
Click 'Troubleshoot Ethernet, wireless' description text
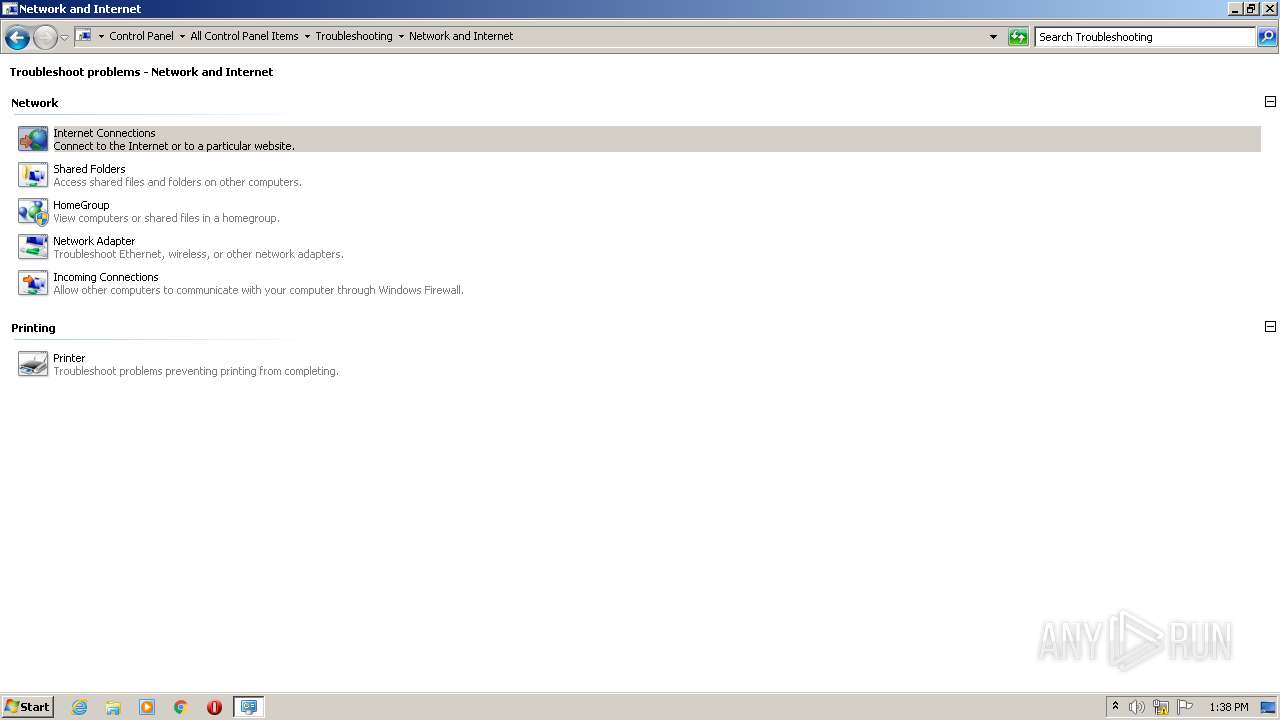click(198, 254)
